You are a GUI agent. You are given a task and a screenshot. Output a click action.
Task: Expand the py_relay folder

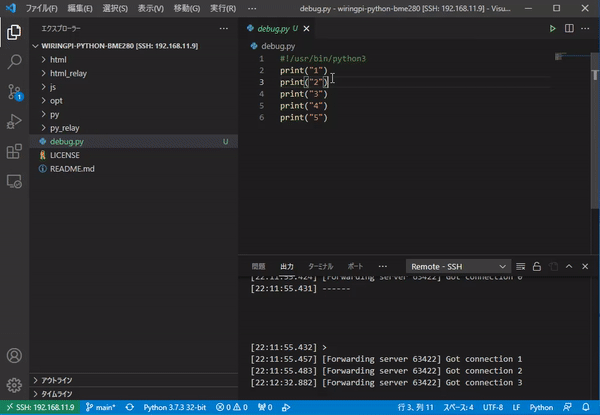(x=133, y=128)
